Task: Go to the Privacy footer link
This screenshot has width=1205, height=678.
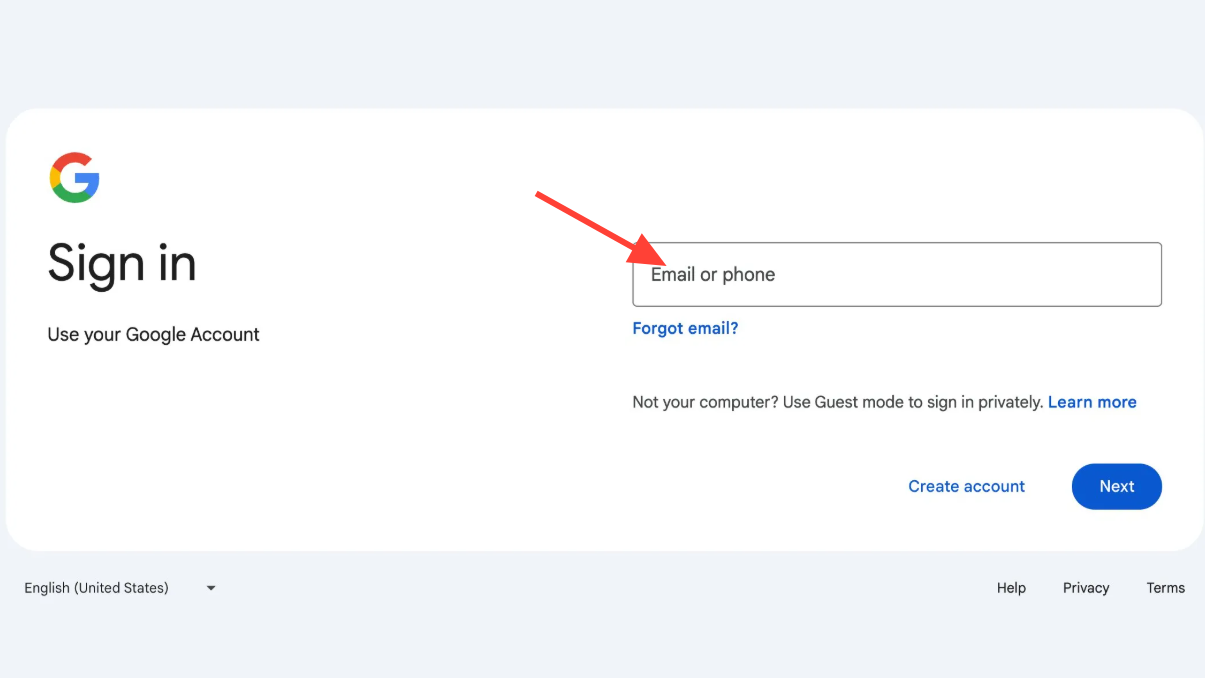Action: point(1086,588)
